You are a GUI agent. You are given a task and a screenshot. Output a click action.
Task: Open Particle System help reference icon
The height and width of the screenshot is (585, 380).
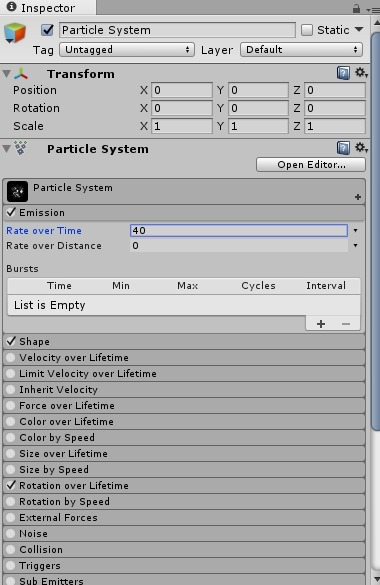point(343,148)
